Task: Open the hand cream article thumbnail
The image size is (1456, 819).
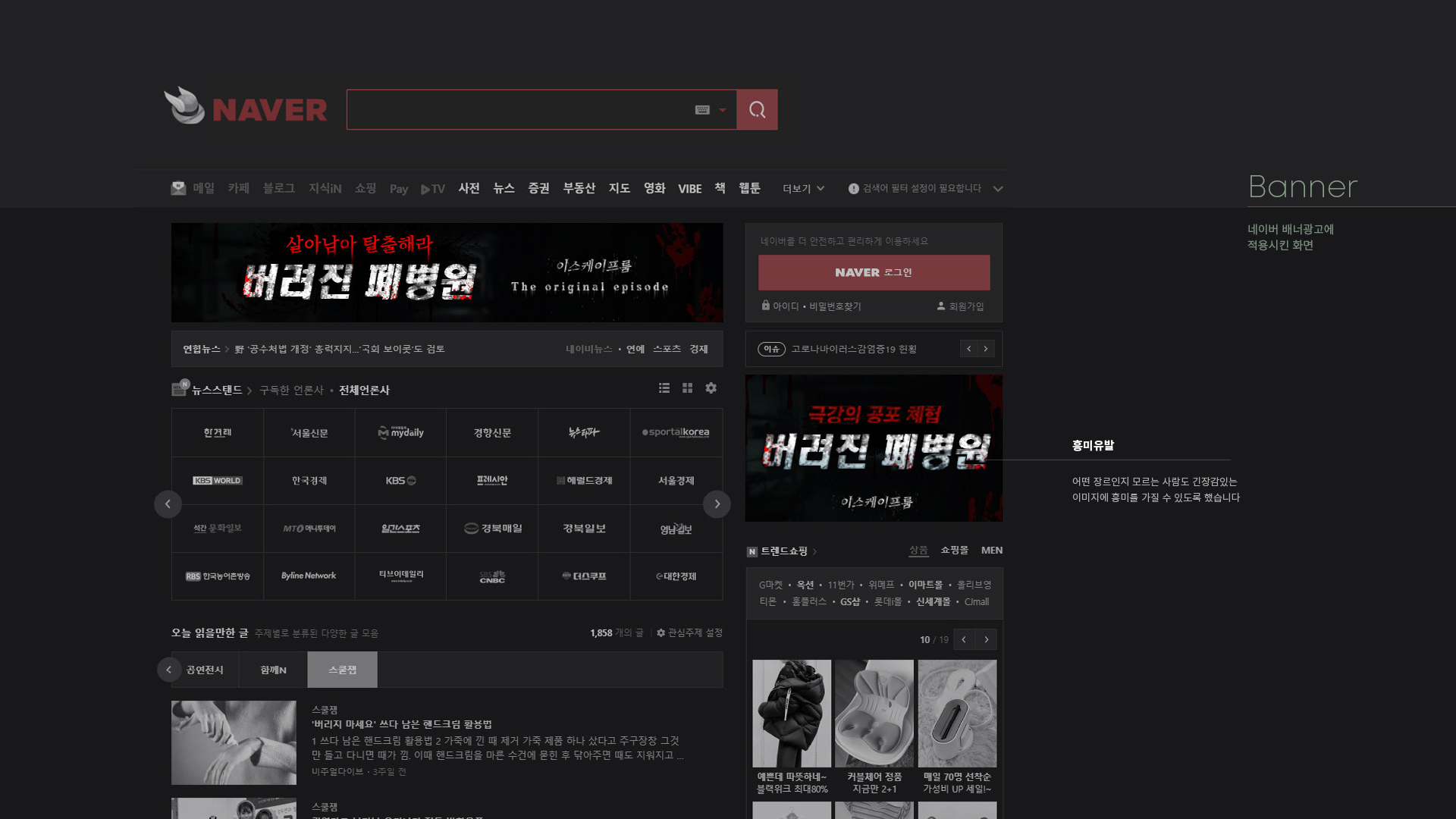Action: (x=234, y=742)
